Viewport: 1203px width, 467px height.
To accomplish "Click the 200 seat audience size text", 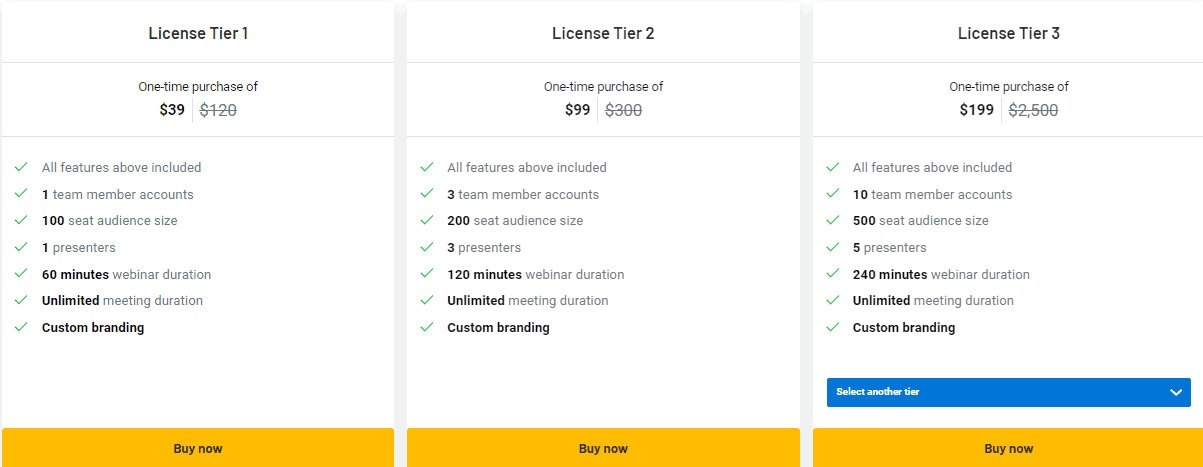I will tap(515, 220).
